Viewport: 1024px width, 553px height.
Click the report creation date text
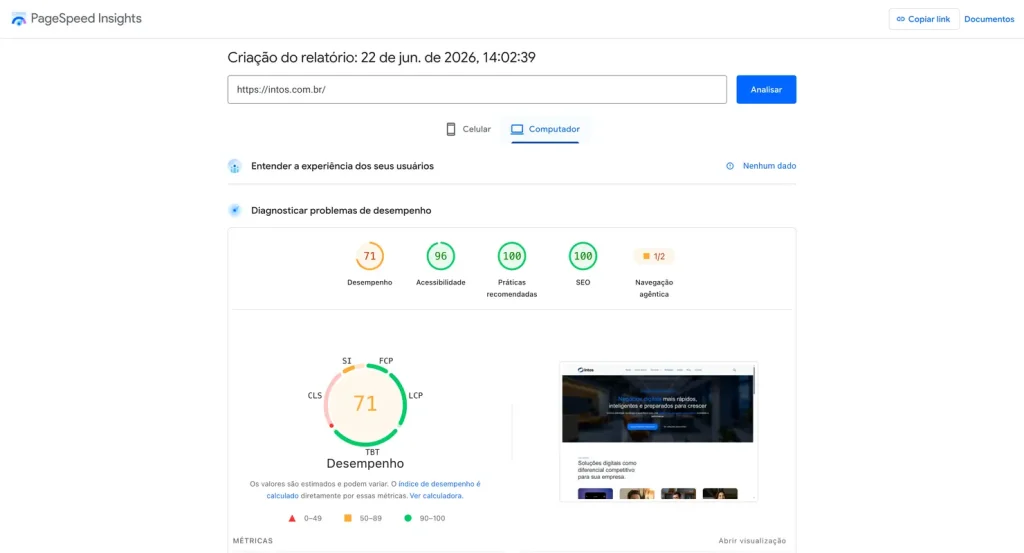pyautogui.click(x=381, y=57)
